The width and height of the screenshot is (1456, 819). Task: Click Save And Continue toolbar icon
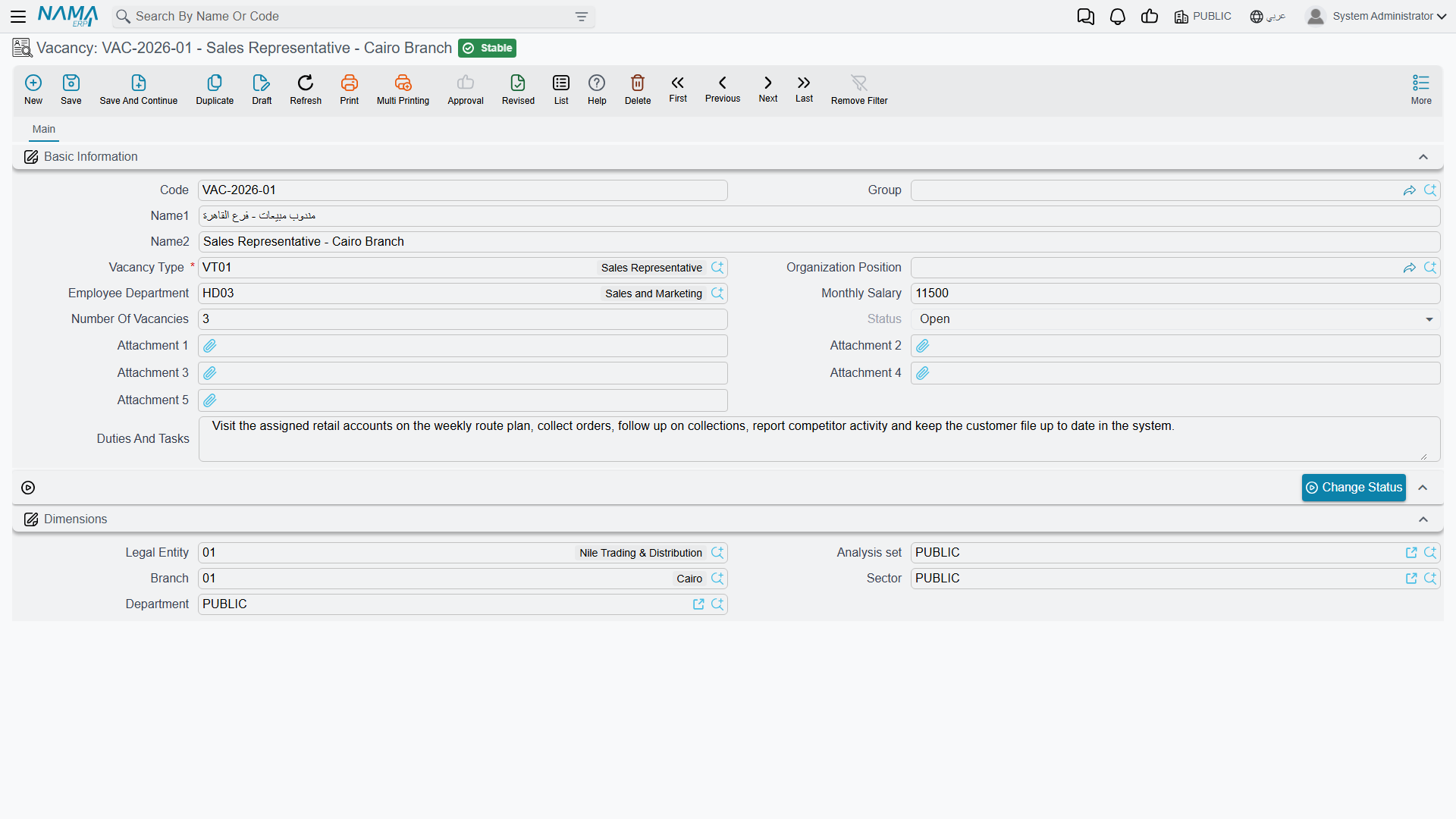(139, 89)
